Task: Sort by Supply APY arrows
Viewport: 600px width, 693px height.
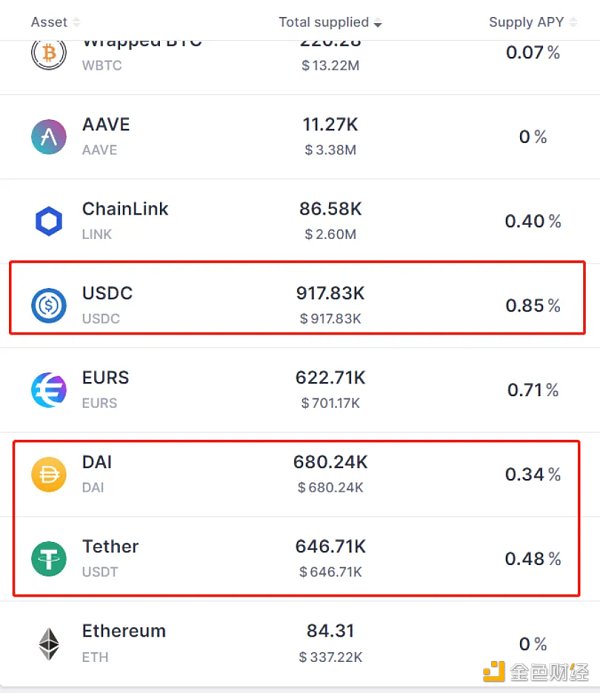Action: 573,22
